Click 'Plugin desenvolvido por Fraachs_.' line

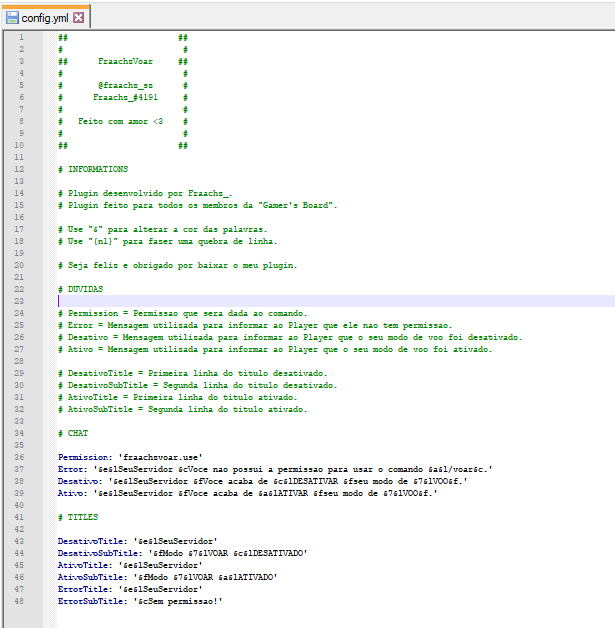[145, 193]
